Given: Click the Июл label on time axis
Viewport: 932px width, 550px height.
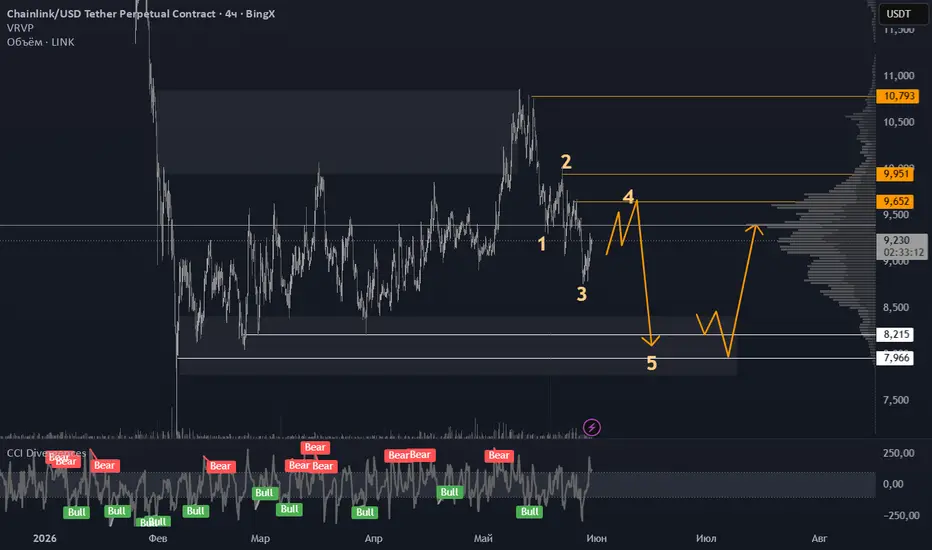Looking at the screenshot, I should pos(706,538).
